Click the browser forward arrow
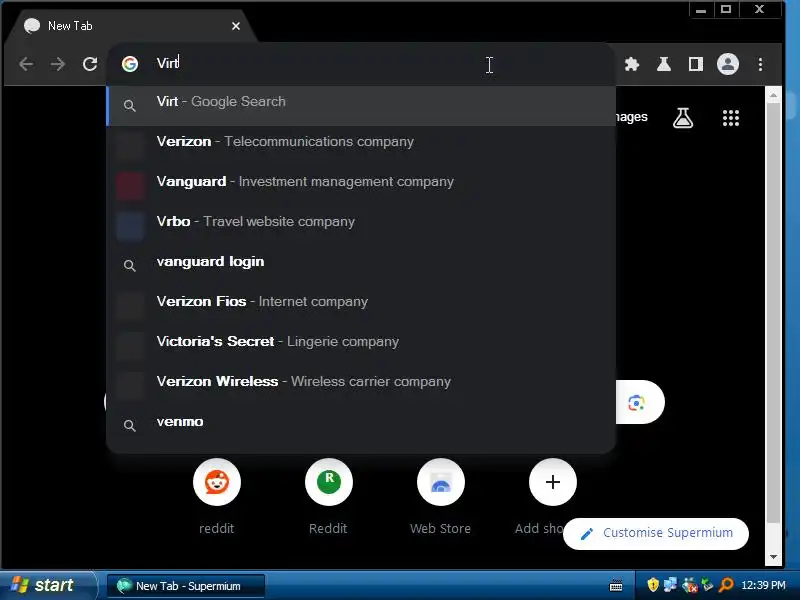 point(58,64)
